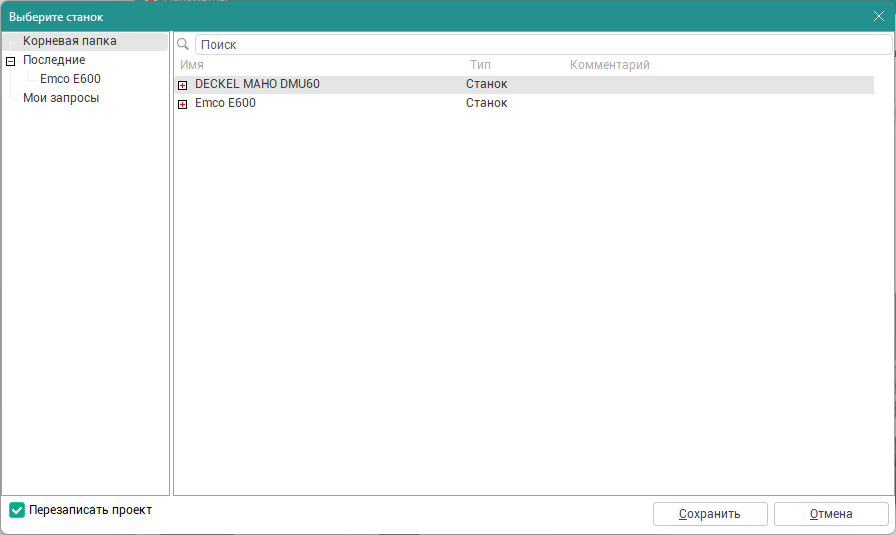Image resolution: width=896 pixels, height=535 pixels.
Task: Close the Выберите станок dialog
Action: pos(878,16)
